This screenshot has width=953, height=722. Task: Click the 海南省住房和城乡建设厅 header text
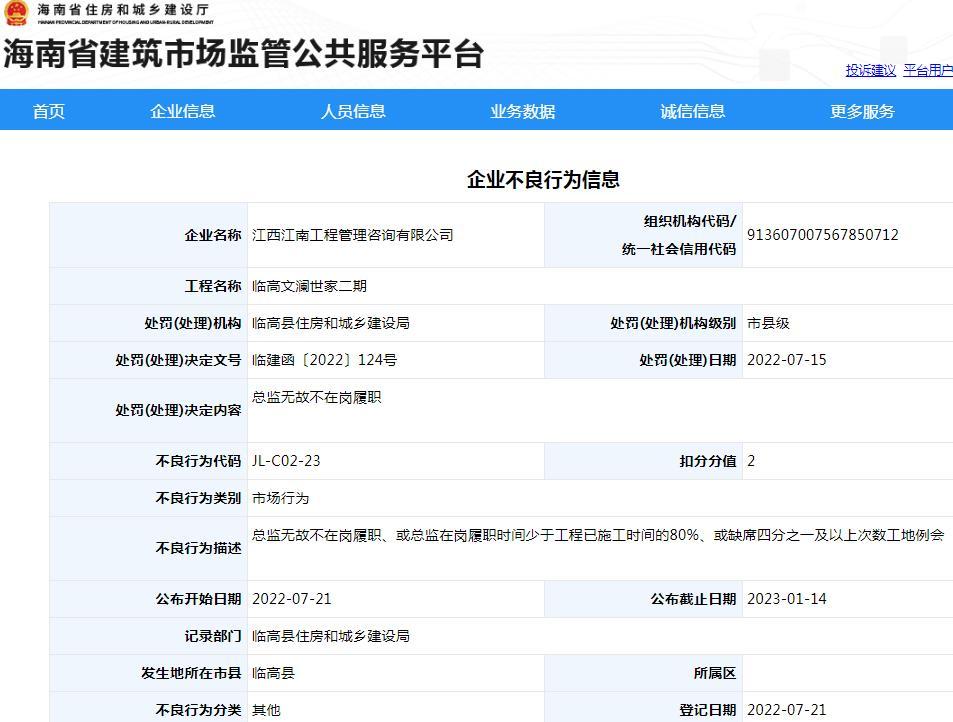(x=123, y=10)
